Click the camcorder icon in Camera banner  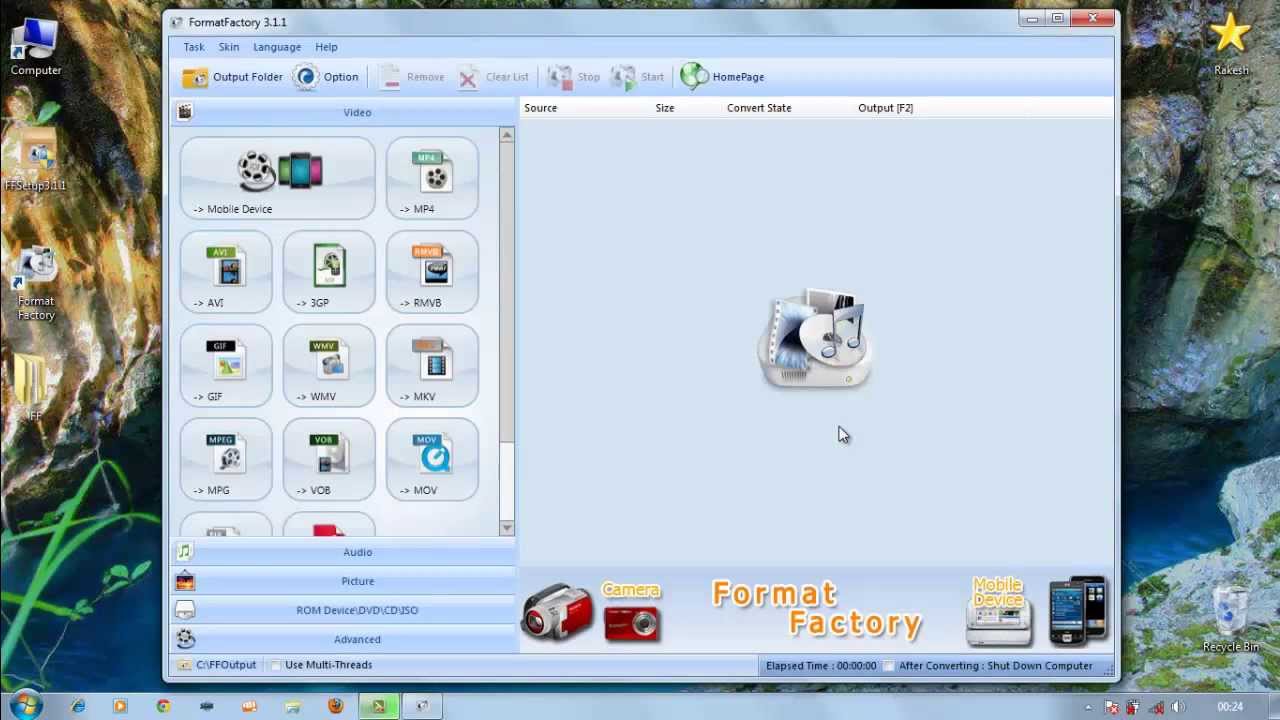558,611
